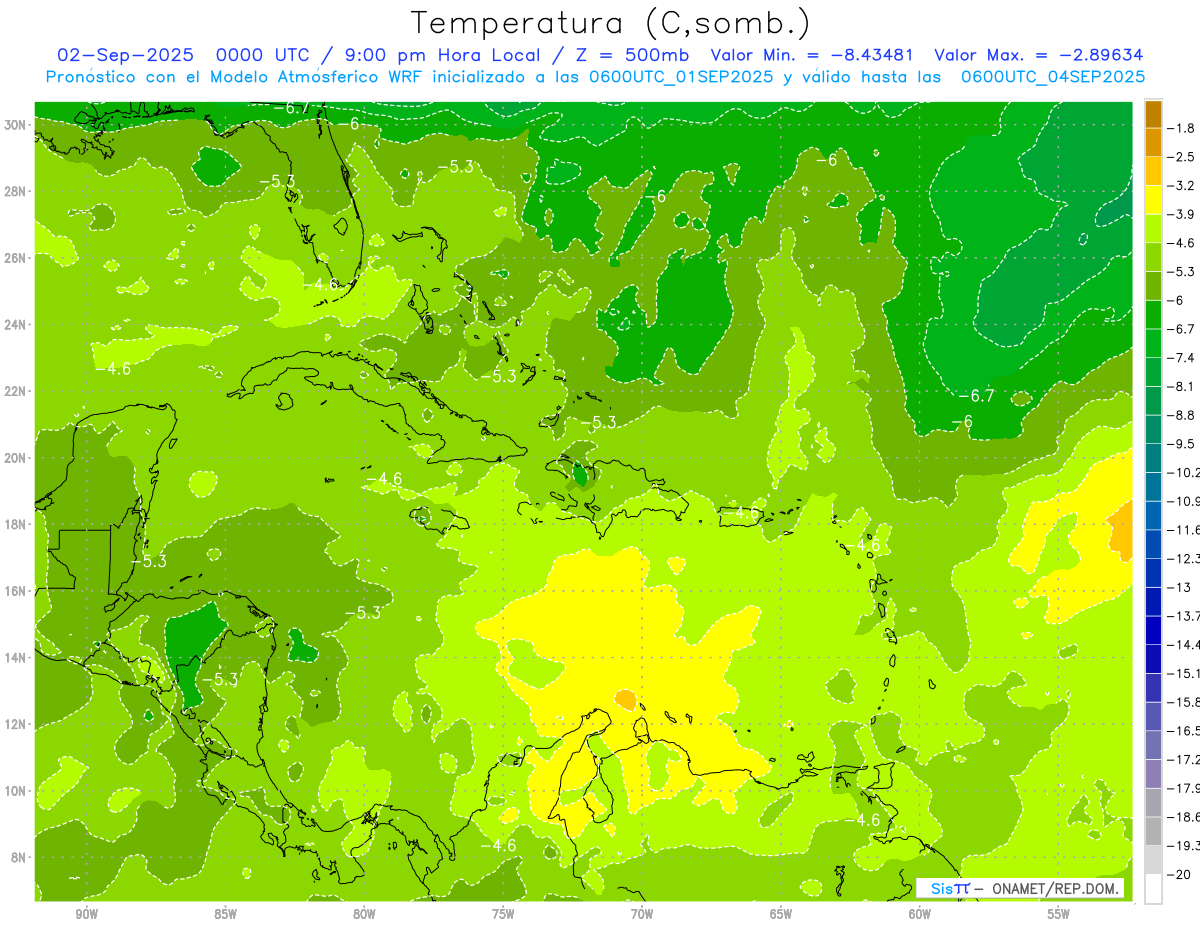Screen dimensions: 1200x927
Task: Click the title "Temperatura (C,somb.)"
Action: point(611,23)
